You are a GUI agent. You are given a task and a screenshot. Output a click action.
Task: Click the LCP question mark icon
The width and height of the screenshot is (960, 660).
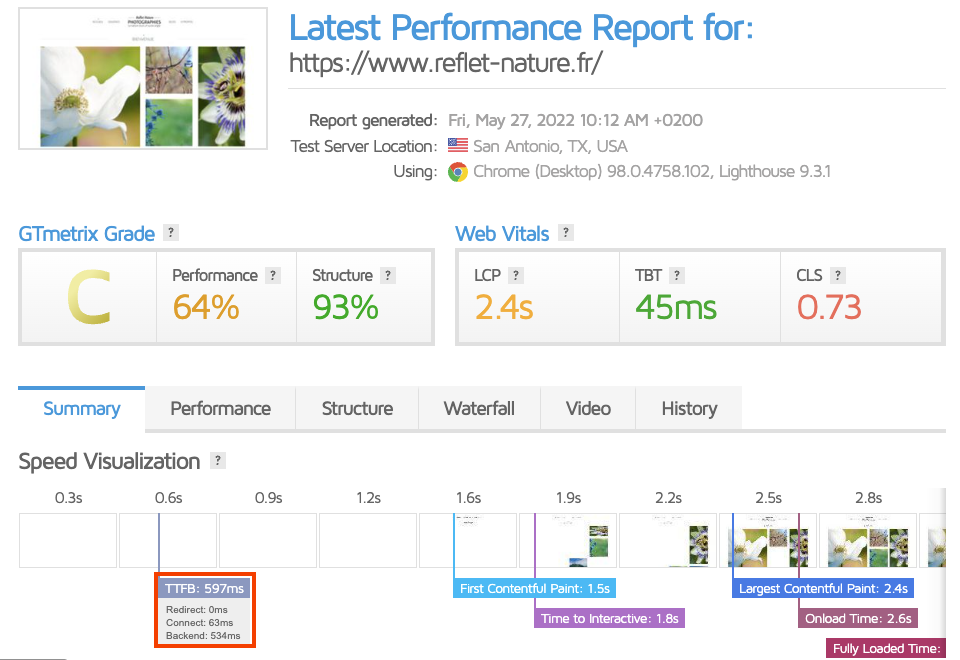[x=516, y=276]
